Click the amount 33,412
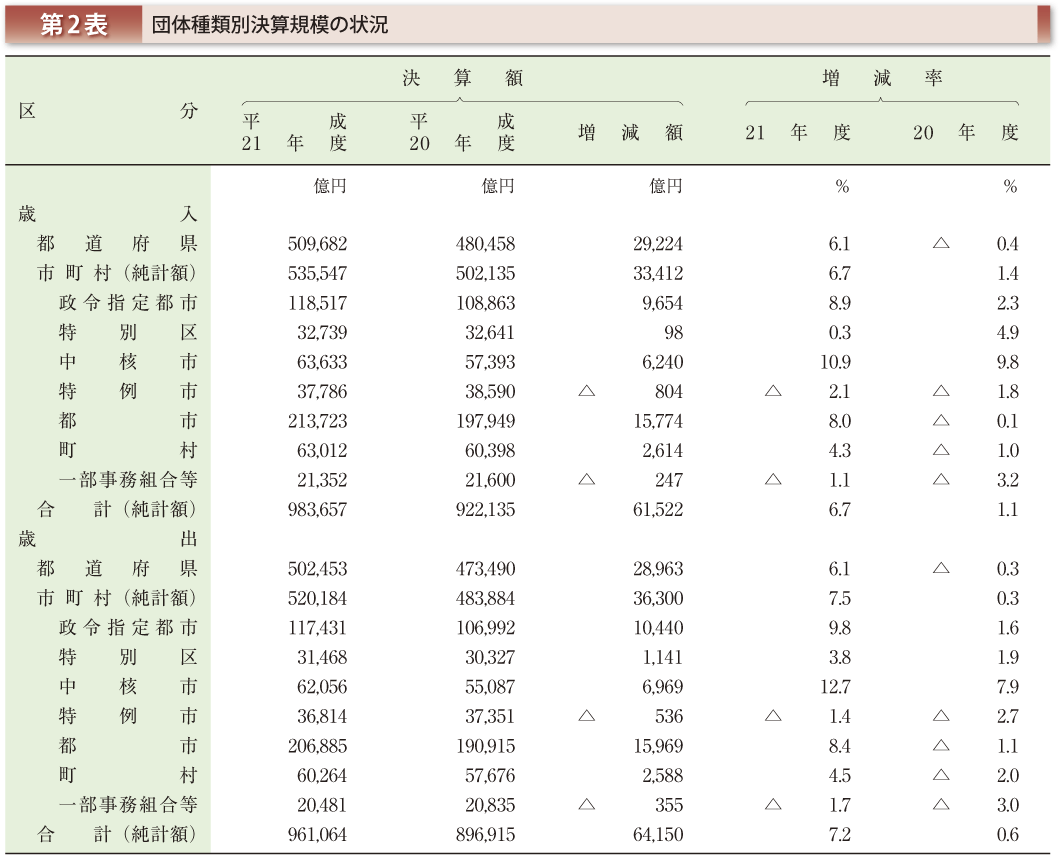This screenshot has height=855, width=1059. (x=658, y=274)
